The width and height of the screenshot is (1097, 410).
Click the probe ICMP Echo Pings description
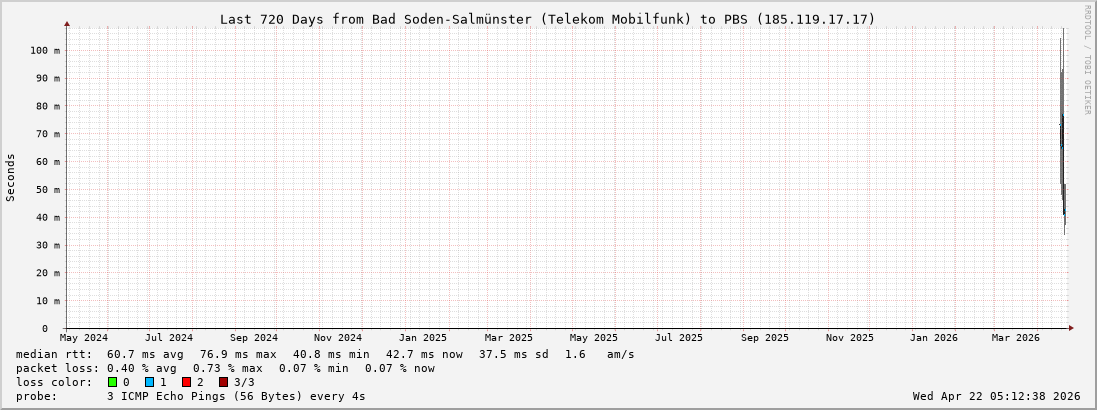pyautogui.click(x=235, y=396)
